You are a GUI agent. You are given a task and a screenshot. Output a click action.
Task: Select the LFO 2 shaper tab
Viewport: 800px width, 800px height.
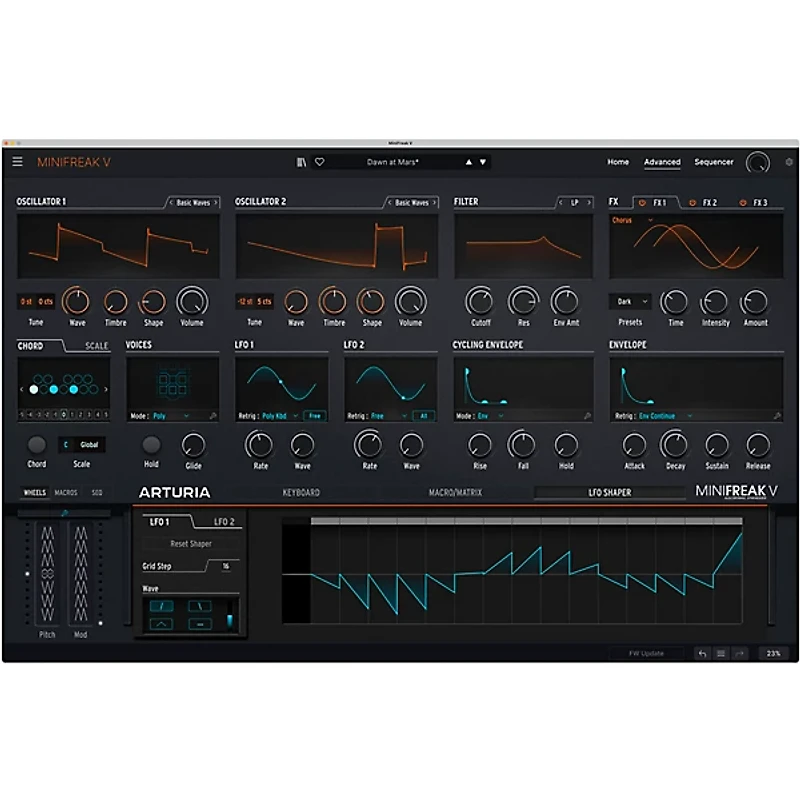(x=225, y=521)
